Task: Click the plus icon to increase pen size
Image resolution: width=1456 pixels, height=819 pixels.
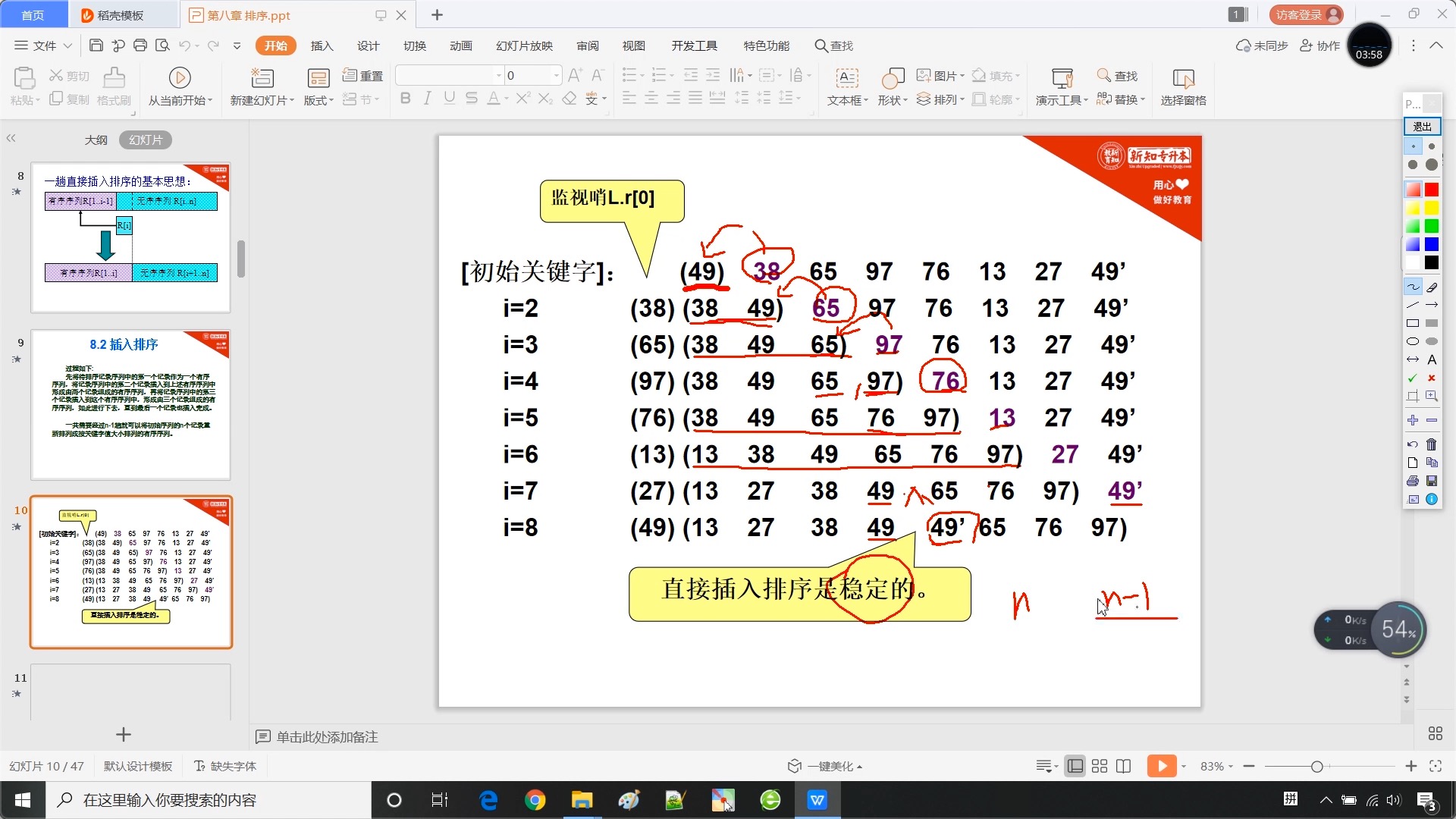Action: [x=1413, y=420]
